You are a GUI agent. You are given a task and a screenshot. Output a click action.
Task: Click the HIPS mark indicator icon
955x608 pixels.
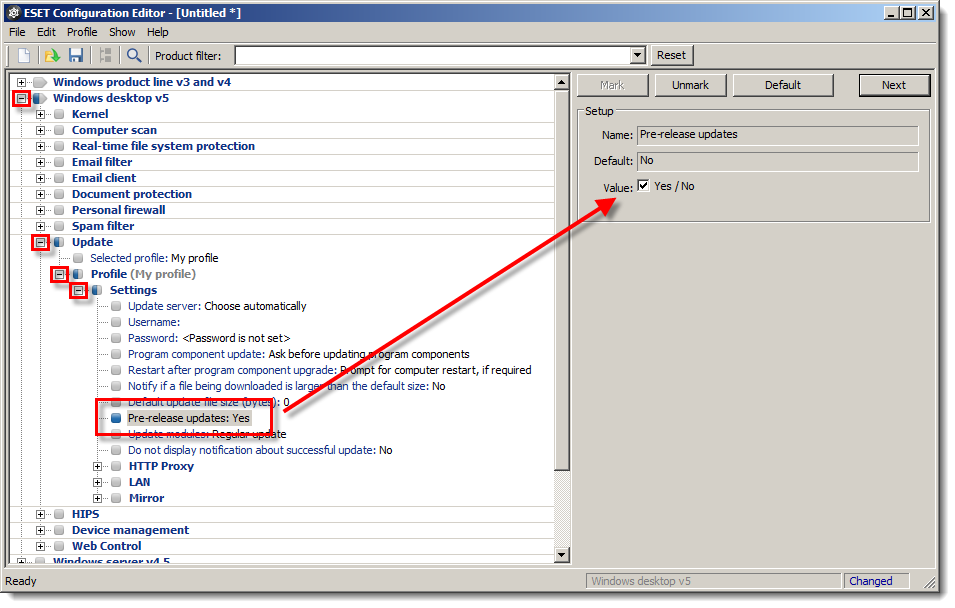59,515
